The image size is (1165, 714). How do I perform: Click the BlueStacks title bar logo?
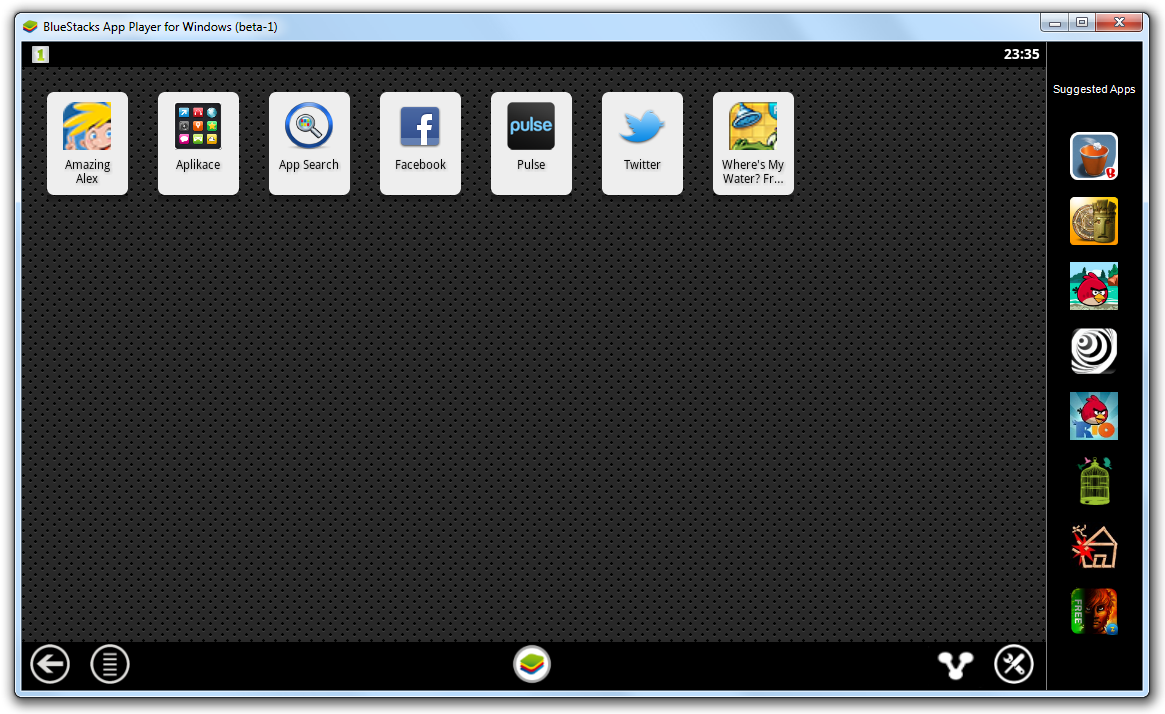pos(30,27)
